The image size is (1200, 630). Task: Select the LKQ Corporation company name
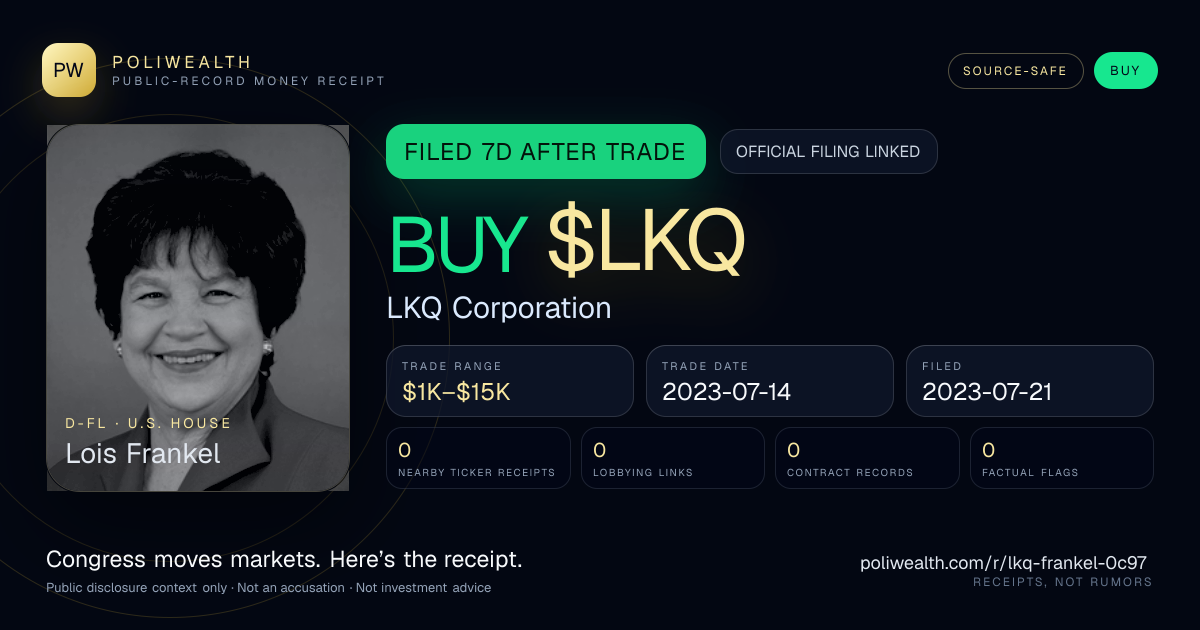click(x=499, y=308)
